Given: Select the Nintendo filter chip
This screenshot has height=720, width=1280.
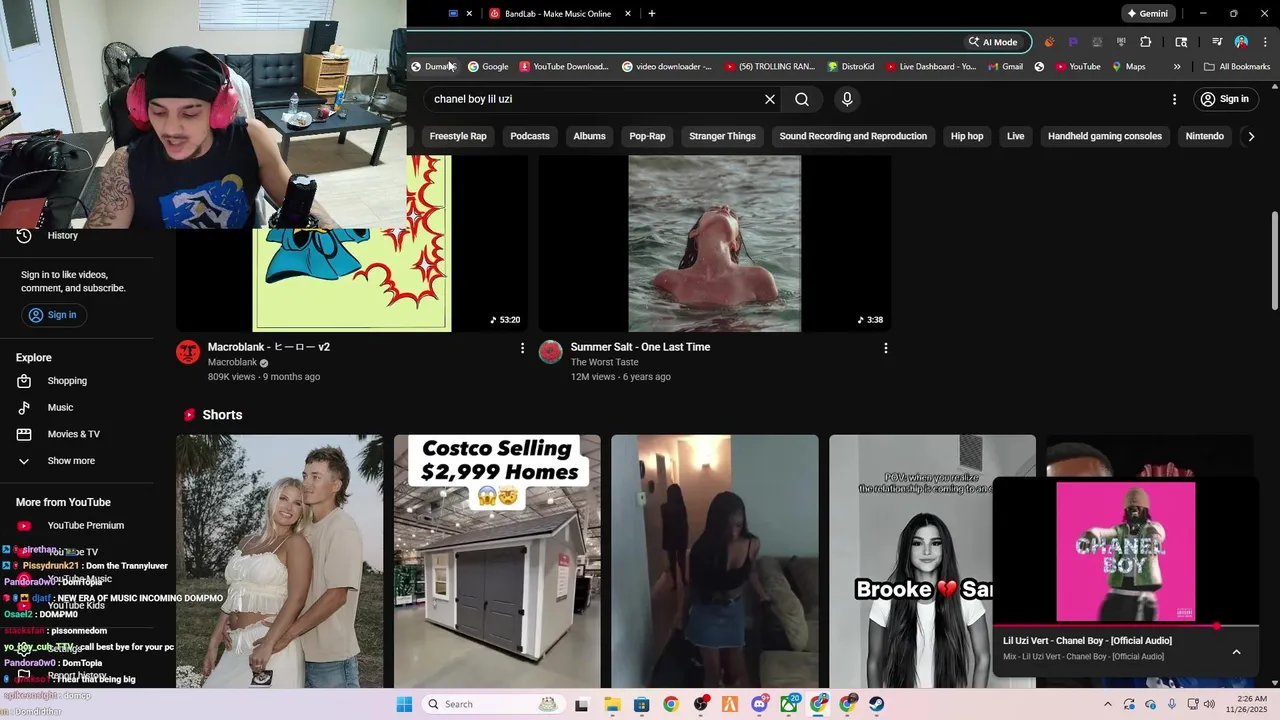Looking at the screenshot, I should [1205, 136].
